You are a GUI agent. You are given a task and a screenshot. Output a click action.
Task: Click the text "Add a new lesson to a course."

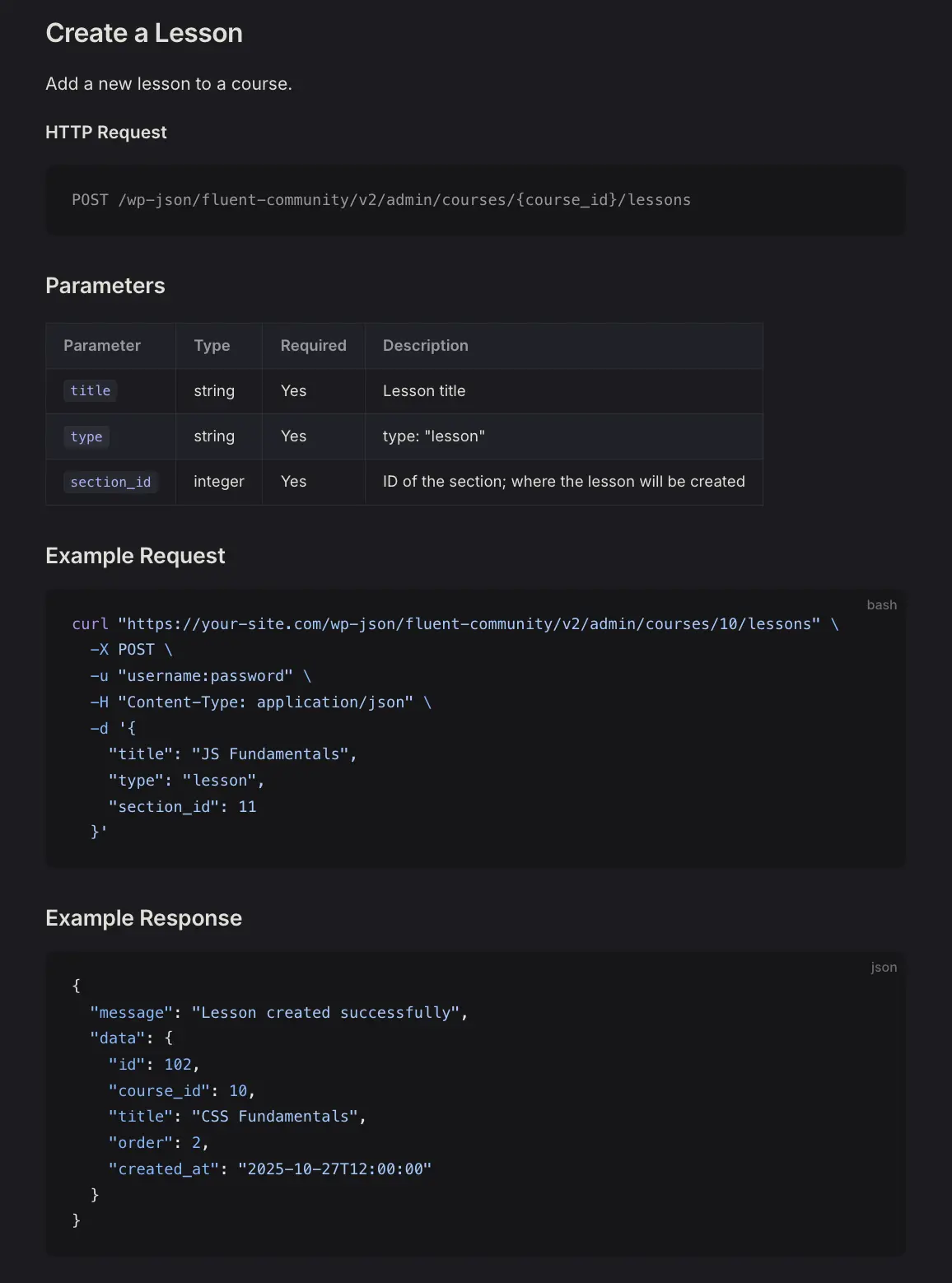(169, 84)
